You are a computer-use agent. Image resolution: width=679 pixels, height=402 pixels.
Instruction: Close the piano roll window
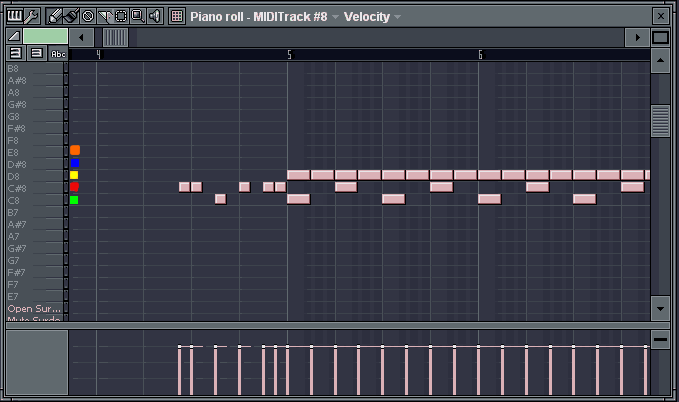661,16
